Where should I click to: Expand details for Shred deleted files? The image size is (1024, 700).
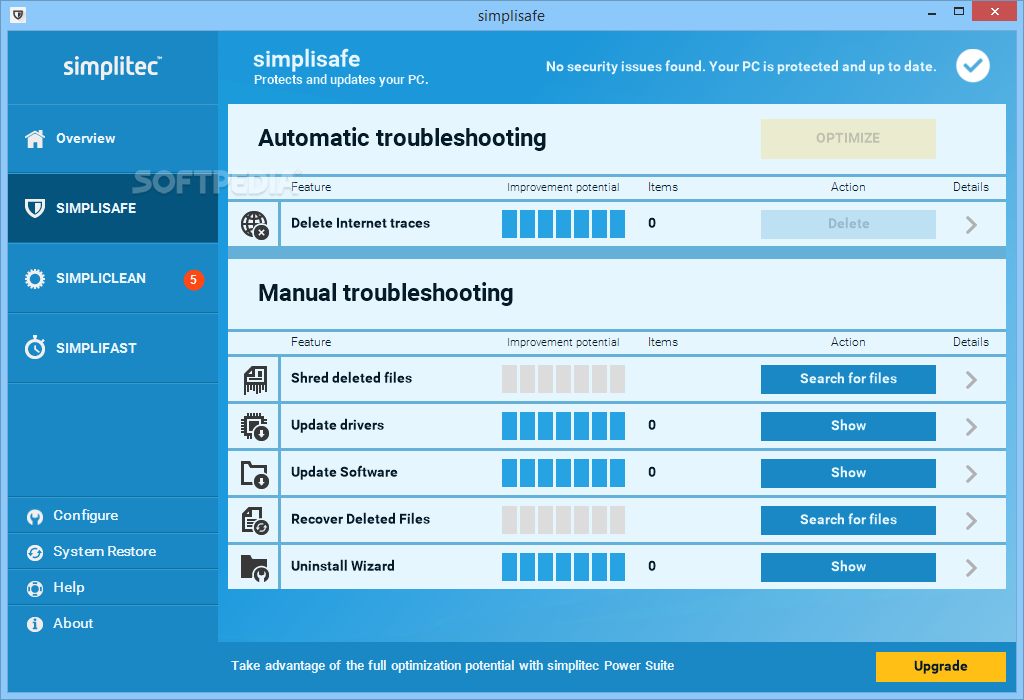click(x=971, y=379)
